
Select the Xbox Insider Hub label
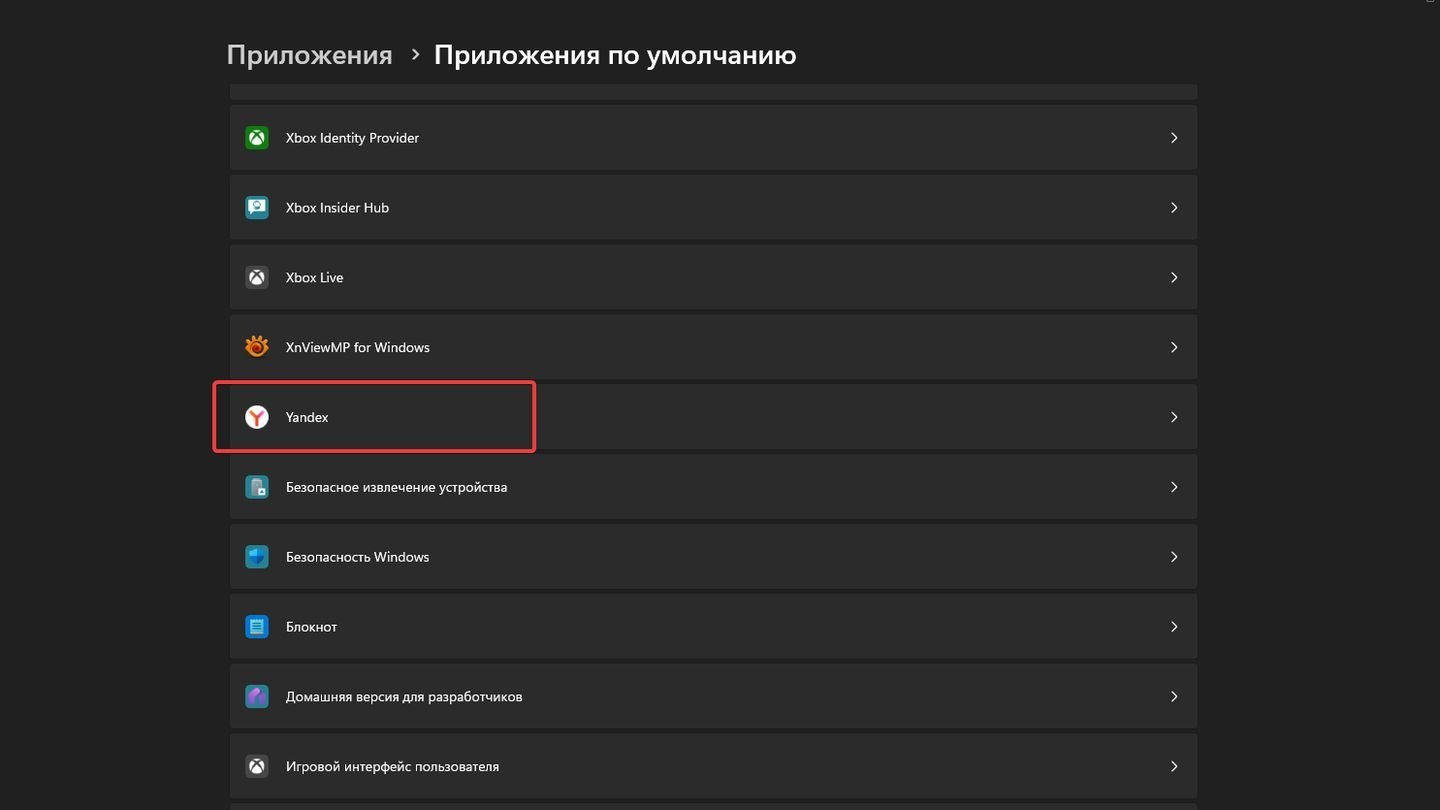(x=337, y=208)
